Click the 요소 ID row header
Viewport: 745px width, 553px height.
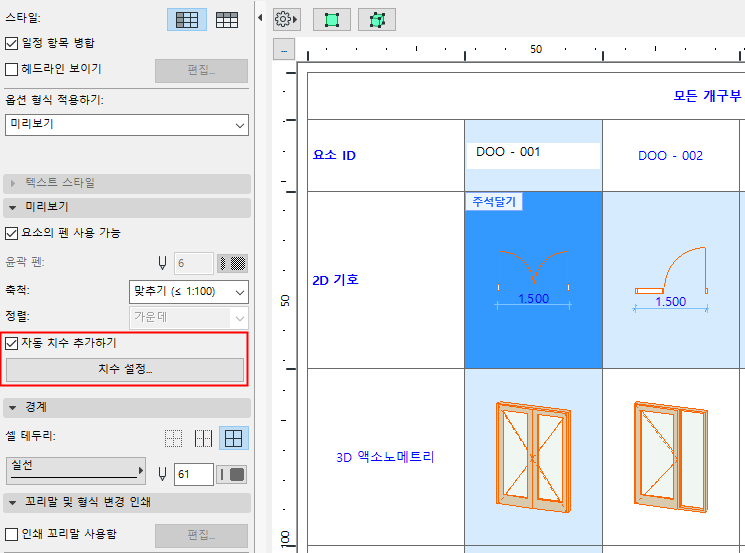coord(334,155)
